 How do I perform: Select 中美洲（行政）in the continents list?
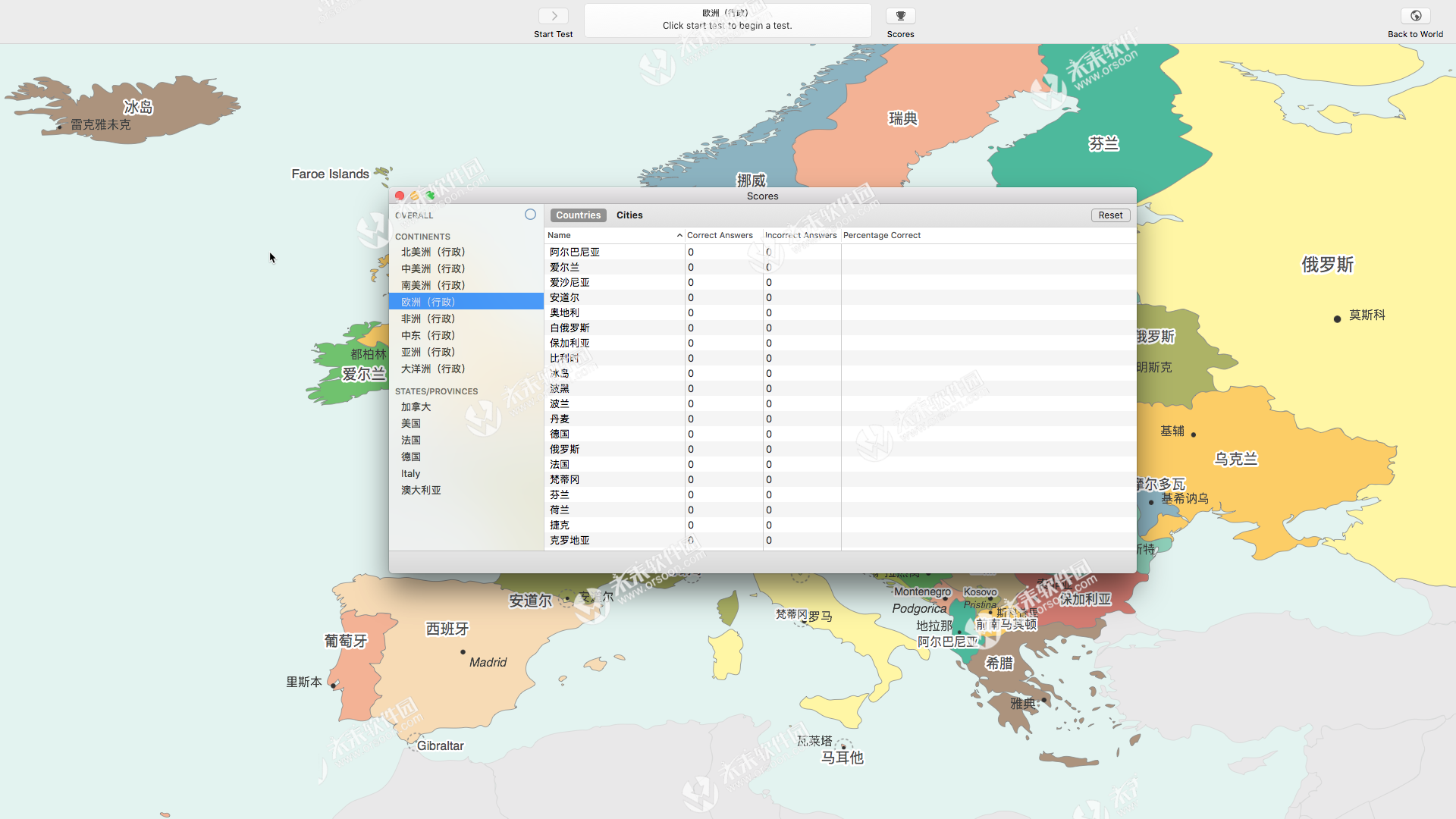[466, 268]
